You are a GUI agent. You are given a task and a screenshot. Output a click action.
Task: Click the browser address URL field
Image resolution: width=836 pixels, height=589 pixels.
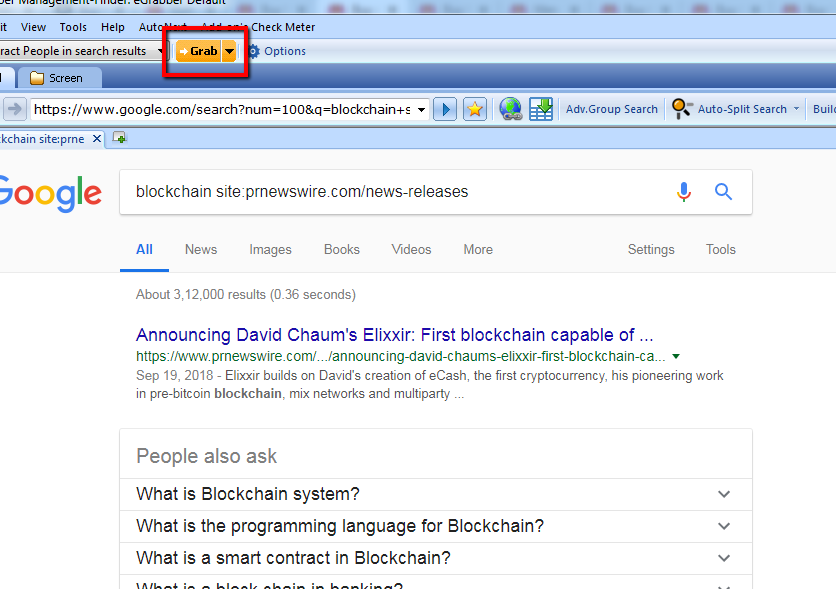(x=222, y=109)
